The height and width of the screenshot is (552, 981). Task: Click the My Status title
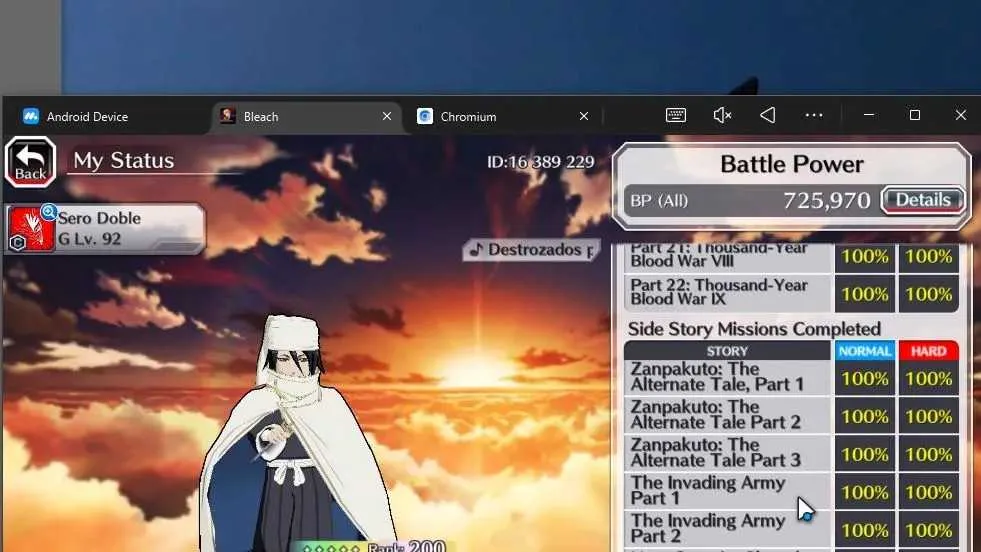click(124, 161)
